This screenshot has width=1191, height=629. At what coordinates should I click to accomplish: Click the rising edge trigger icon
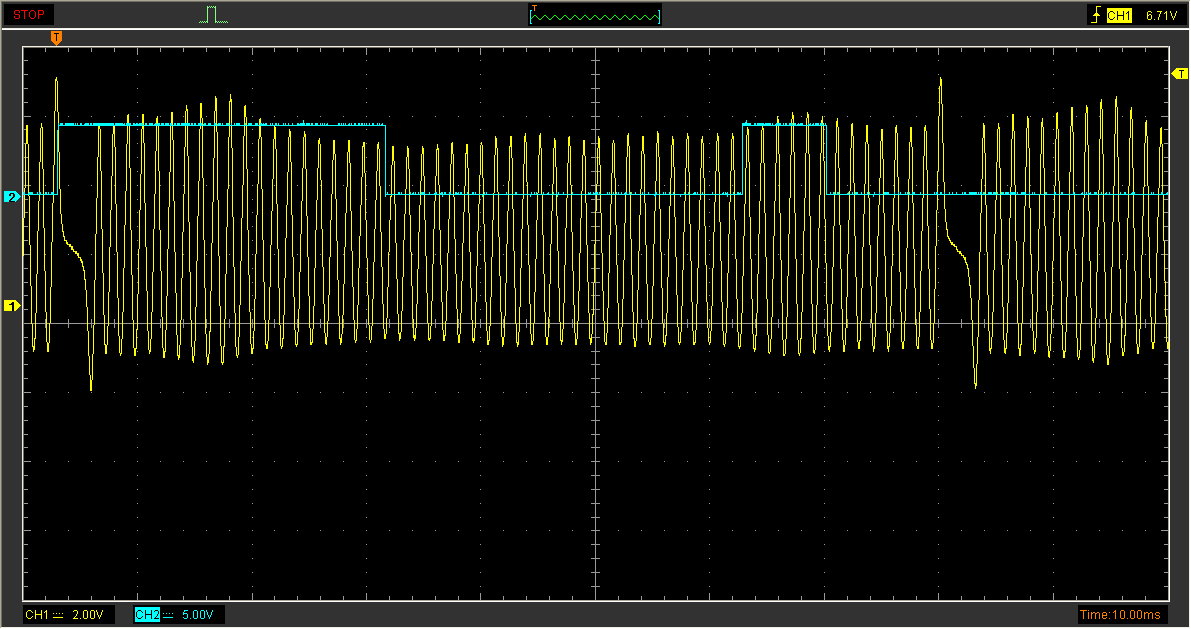click(x=1096, y=15)
